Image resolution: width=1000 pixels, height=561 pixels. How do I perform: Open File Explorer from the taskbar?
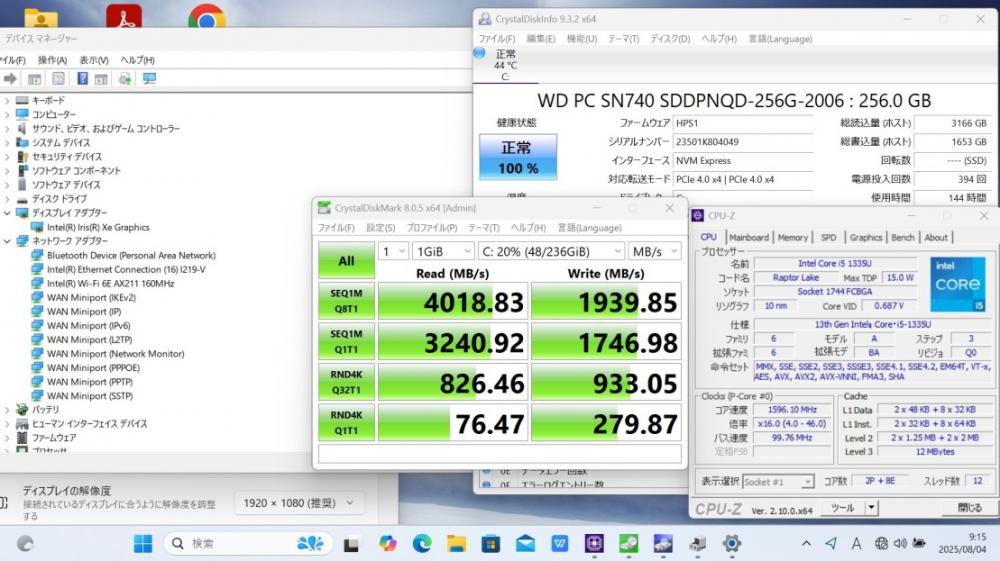456,544
